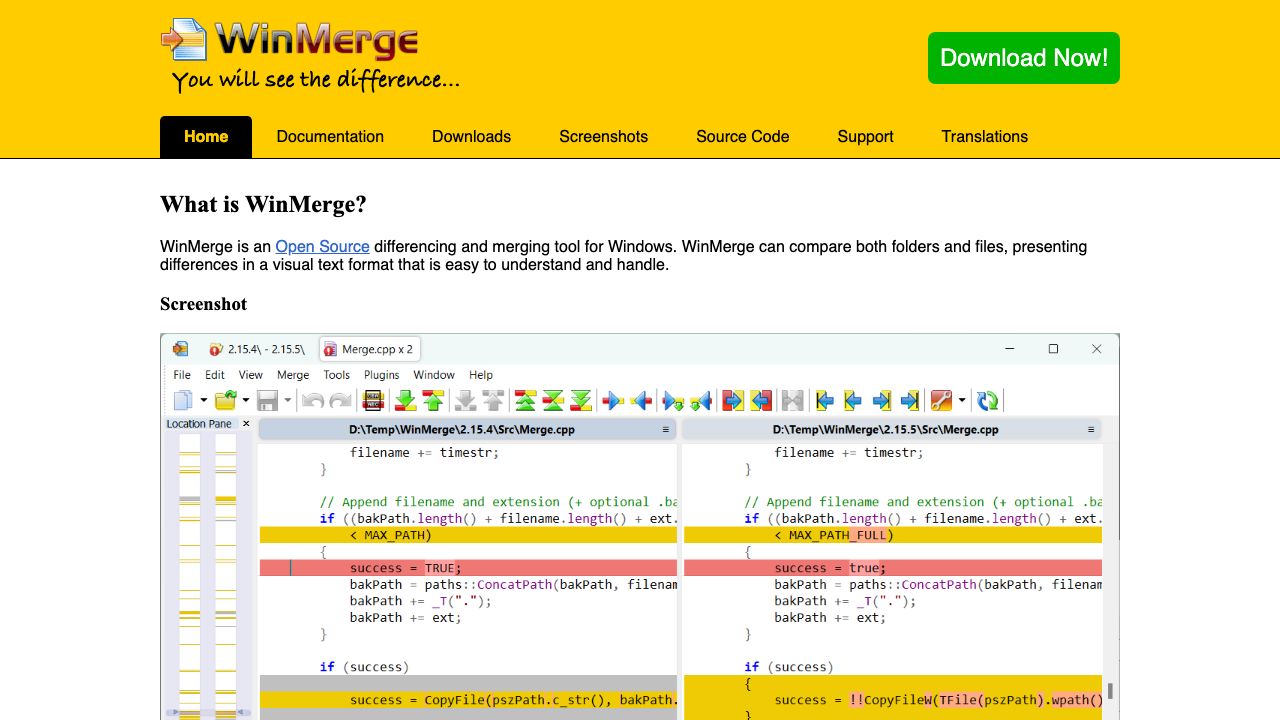Select the '2.15.4\ - 2.15.5\' folder compare tab

click(x=257, y=349)
